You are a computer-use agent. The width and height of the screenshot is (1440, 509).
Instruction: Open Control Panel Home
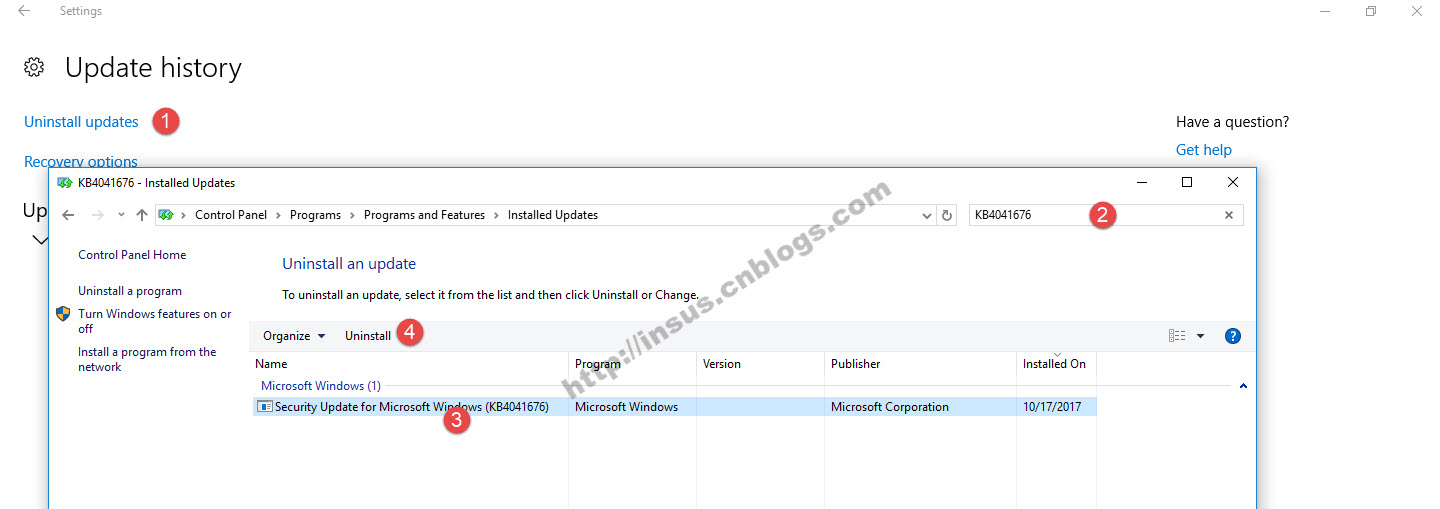click(x=132, y=255)
